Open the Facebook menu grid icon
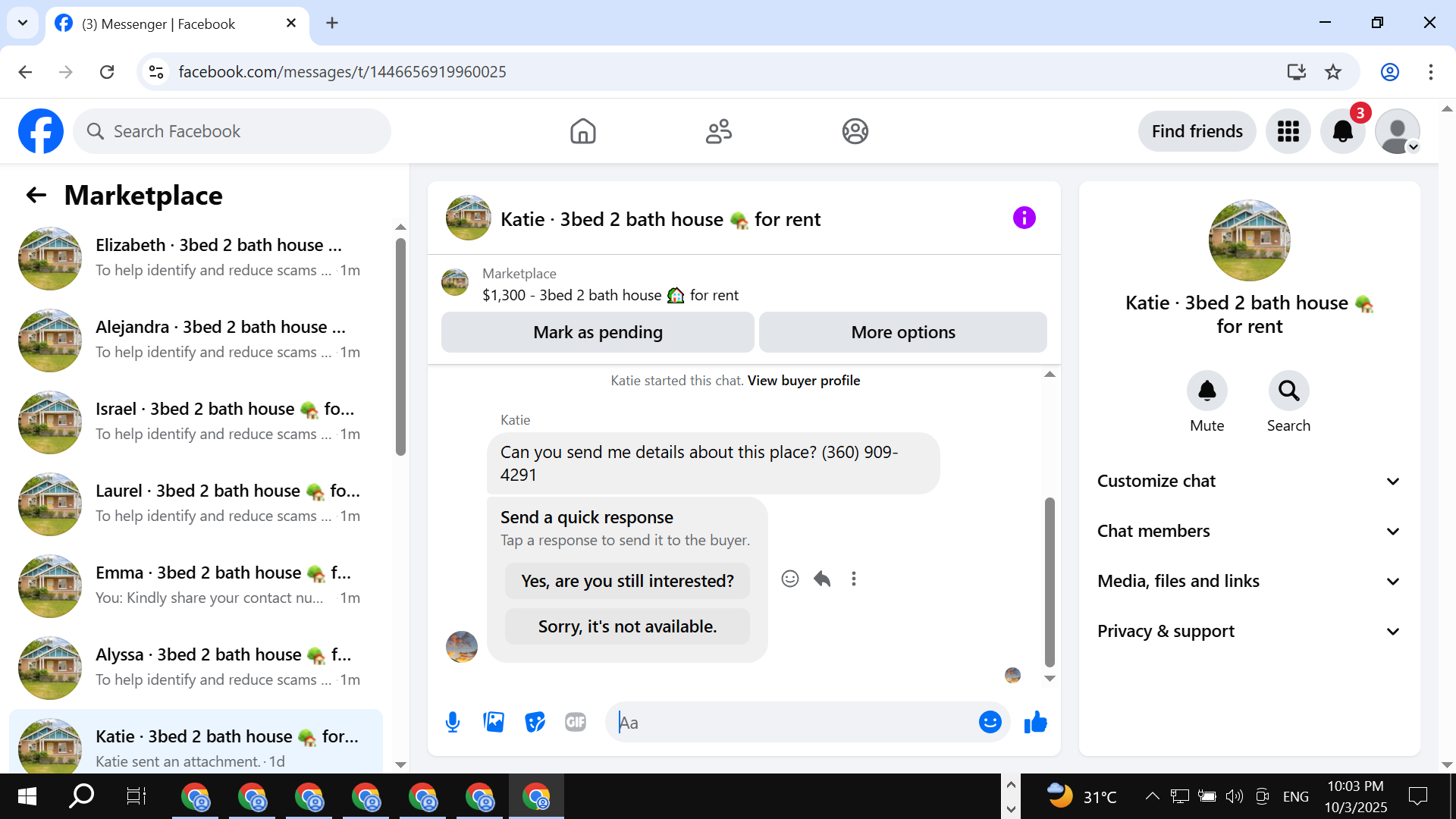The width and height of the screenshot is (1456, 819). tap(1288, 131)
